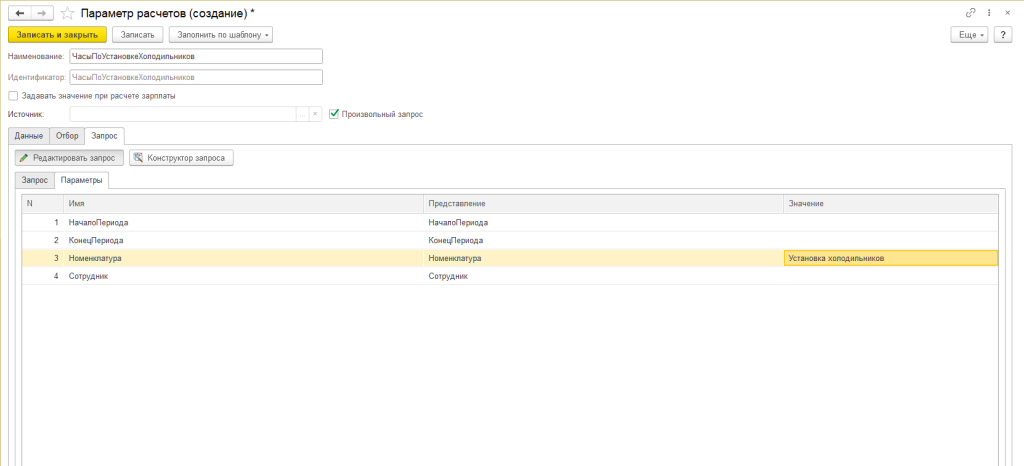Click Номенклатура in the Представление column
Image resolution: width=1024 pixels, height=466 pixels.
pyautogui.click(x=603, y=258)
